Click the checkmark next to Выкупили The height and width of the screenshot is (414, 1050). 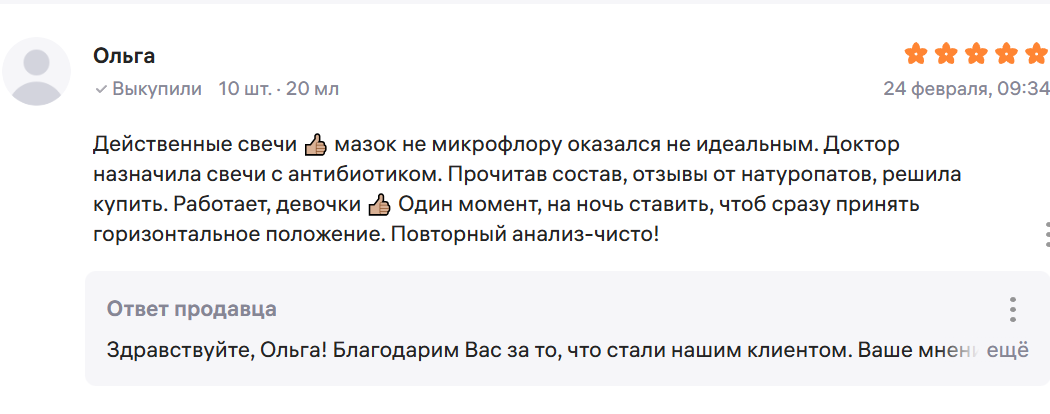click(x=100, y=89)
